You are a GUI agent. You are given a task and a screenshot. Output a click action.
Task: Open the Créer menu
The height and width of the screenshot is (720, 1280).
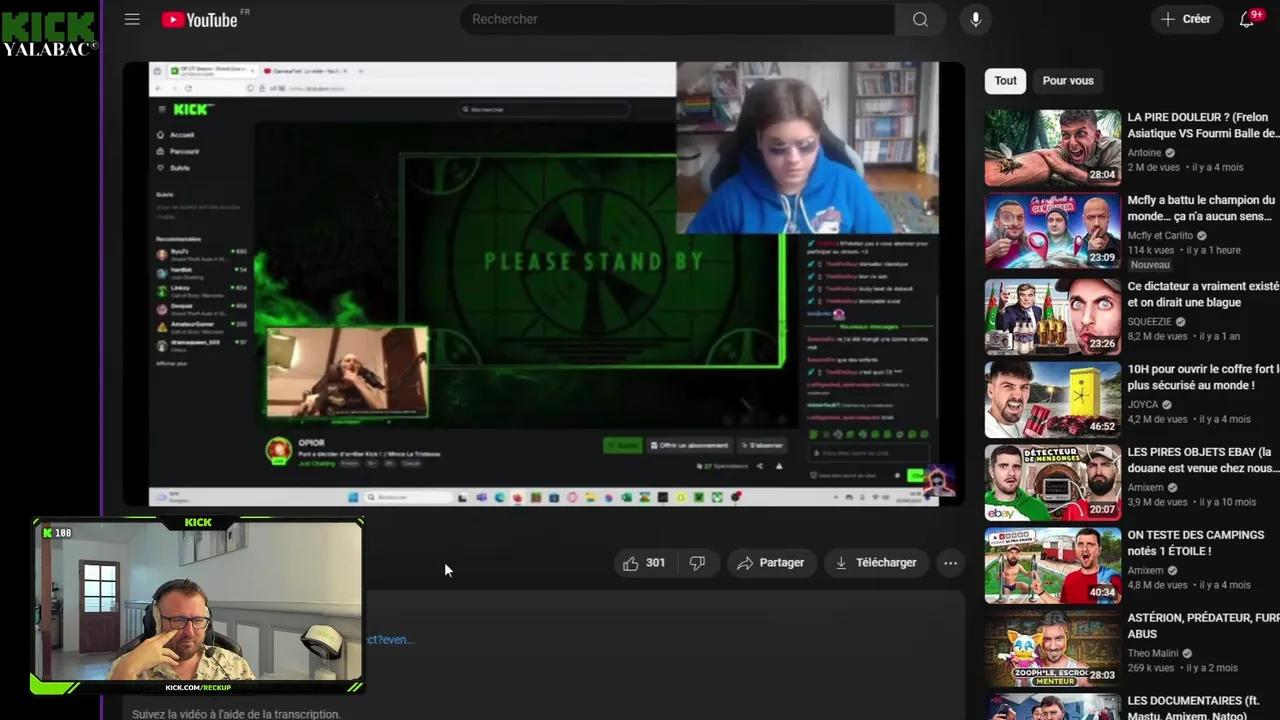click(1186, 19)
